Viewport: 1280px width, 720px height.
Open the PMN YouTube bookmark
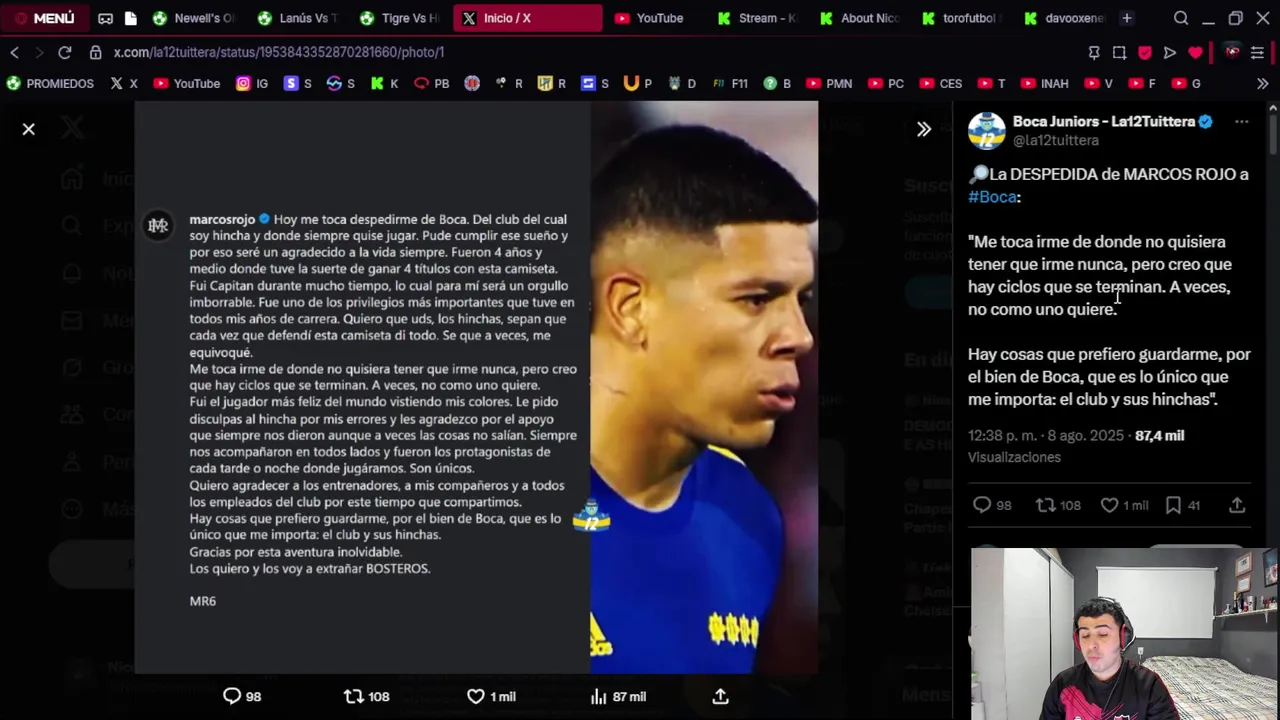[829, 84]
